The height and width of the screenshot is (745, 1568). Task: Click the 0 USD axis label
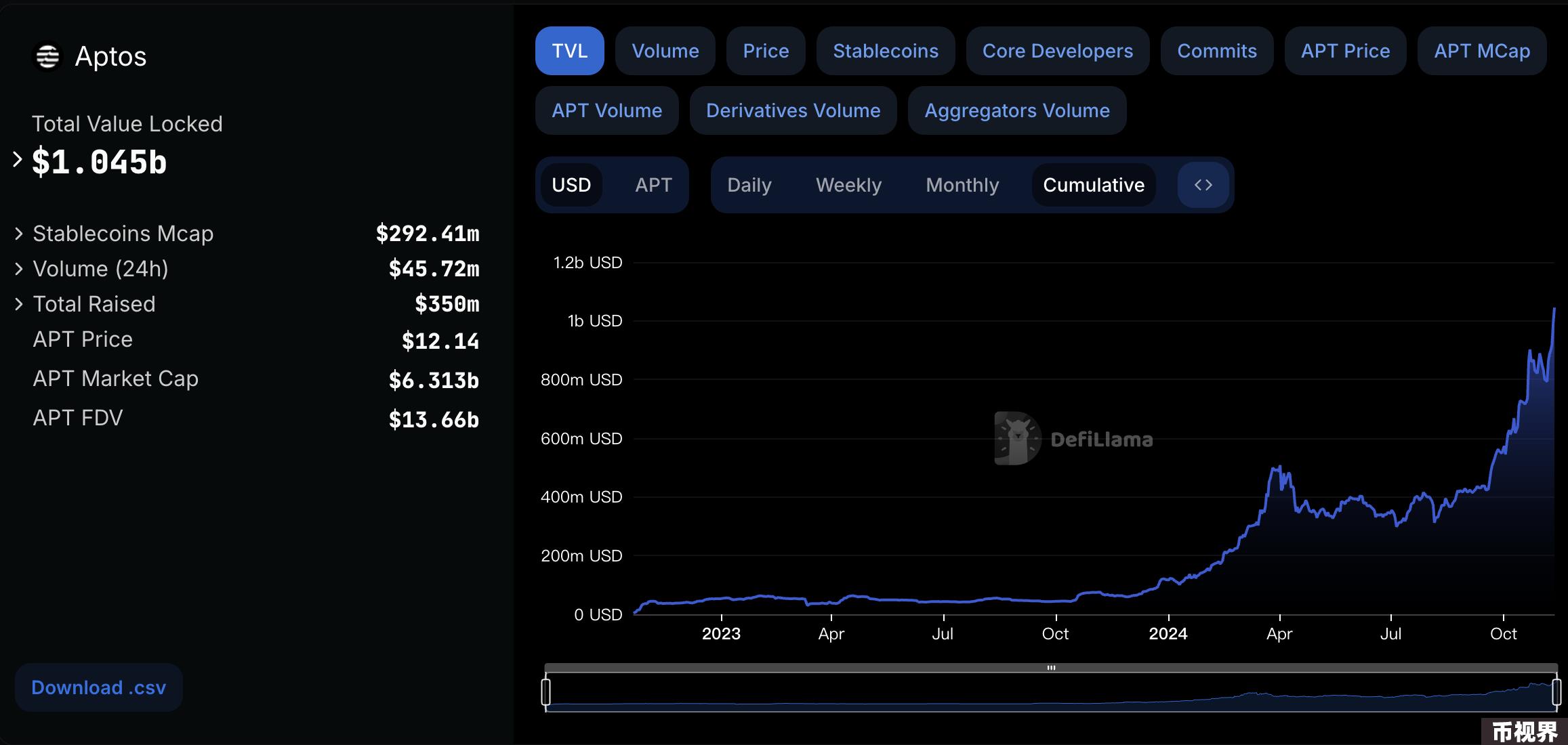[x=598, y=615]
